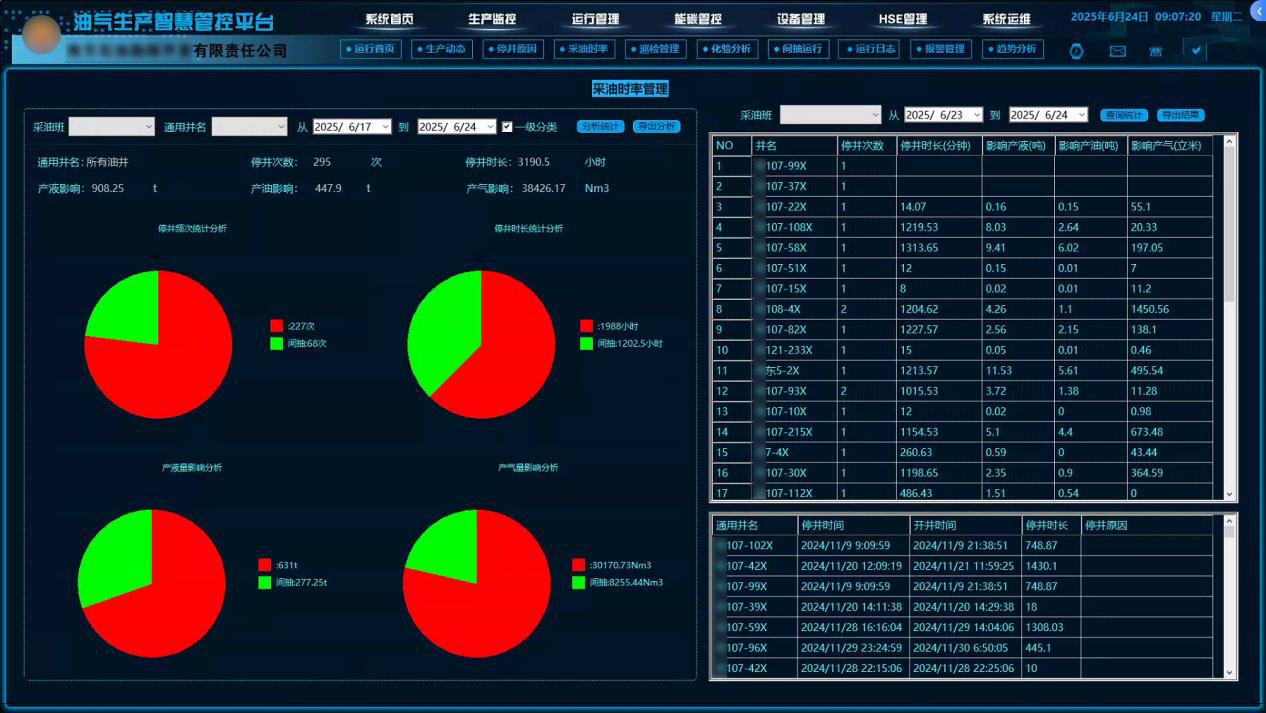Click the 开井时间 column header
This screenshot has height=713, width=1266.
point(965,525)
